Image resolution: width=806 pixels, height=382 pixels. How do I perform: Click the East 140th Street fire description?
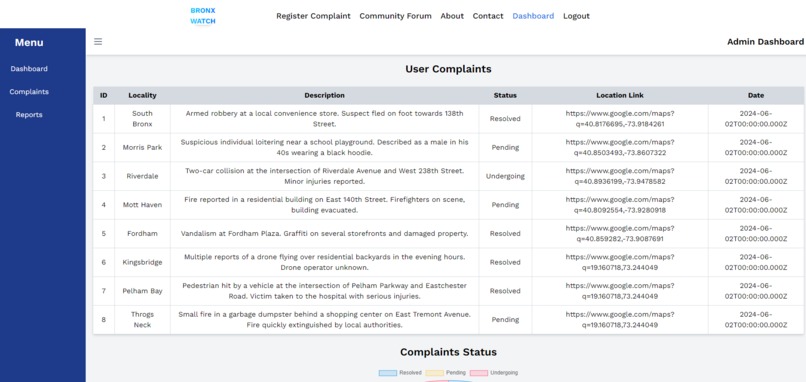[324, 205]
